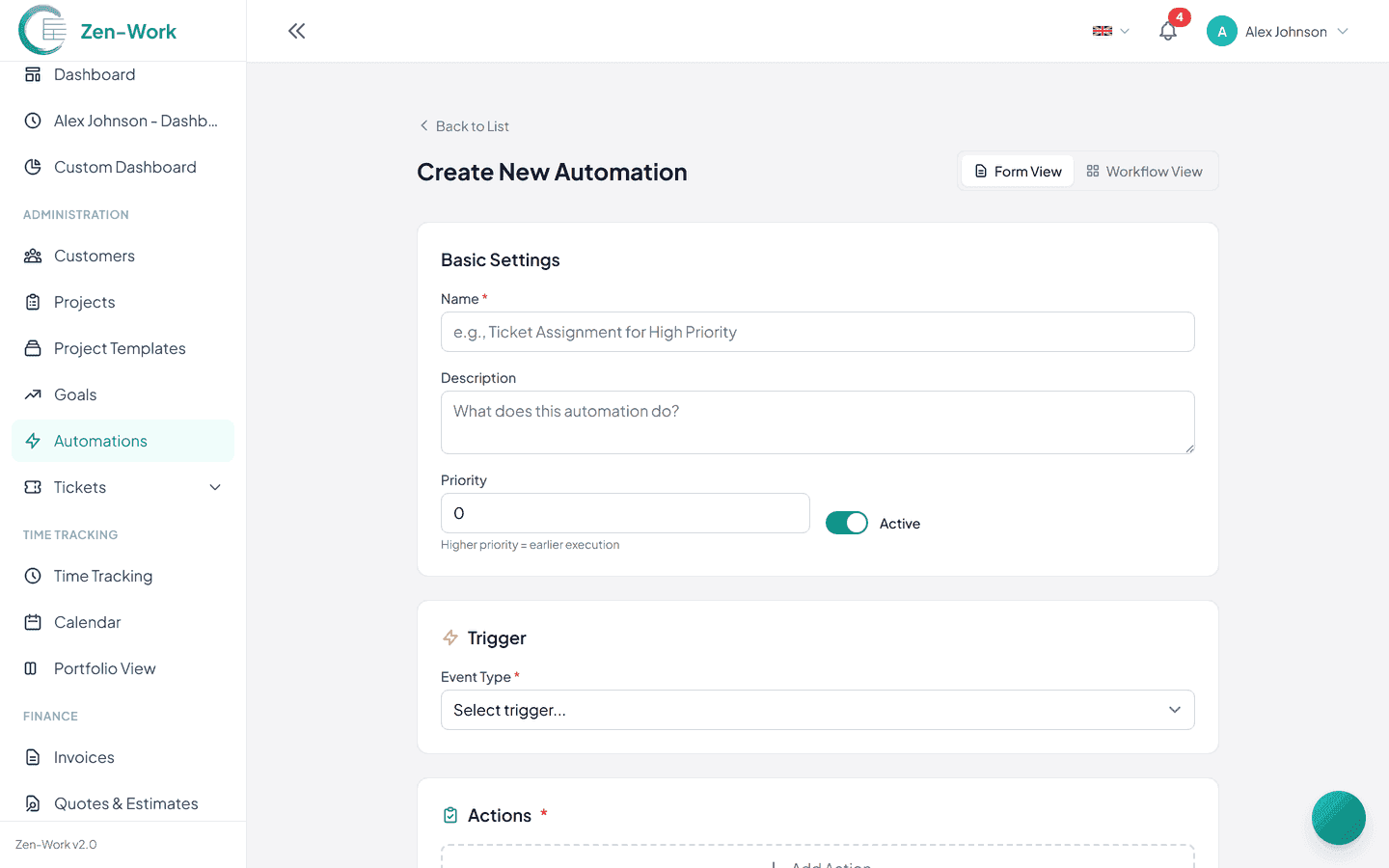Open Customers in the sidebar

coord(123,256)
